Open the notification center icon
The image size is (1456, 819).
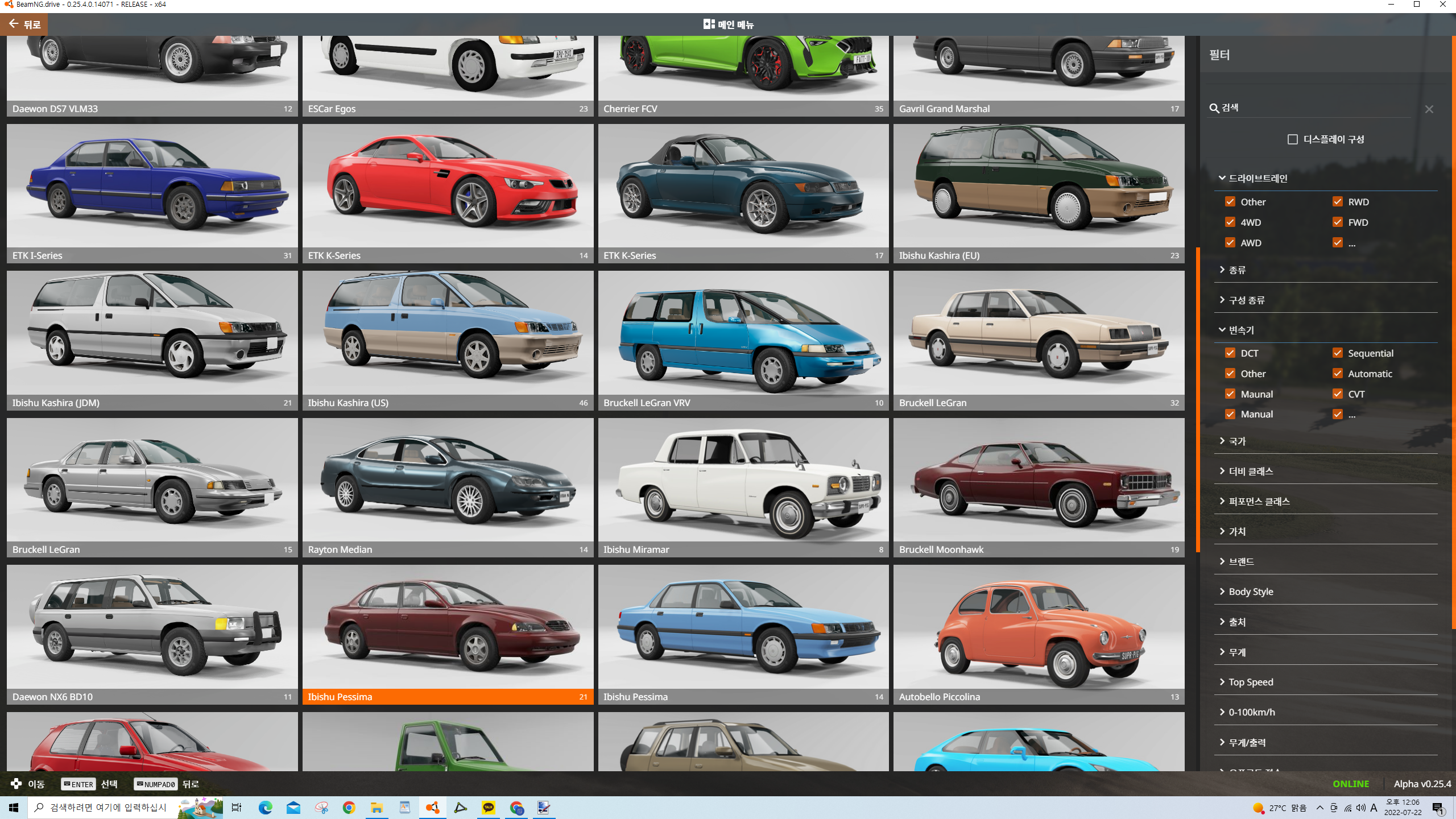click(x=1438, y=808)
